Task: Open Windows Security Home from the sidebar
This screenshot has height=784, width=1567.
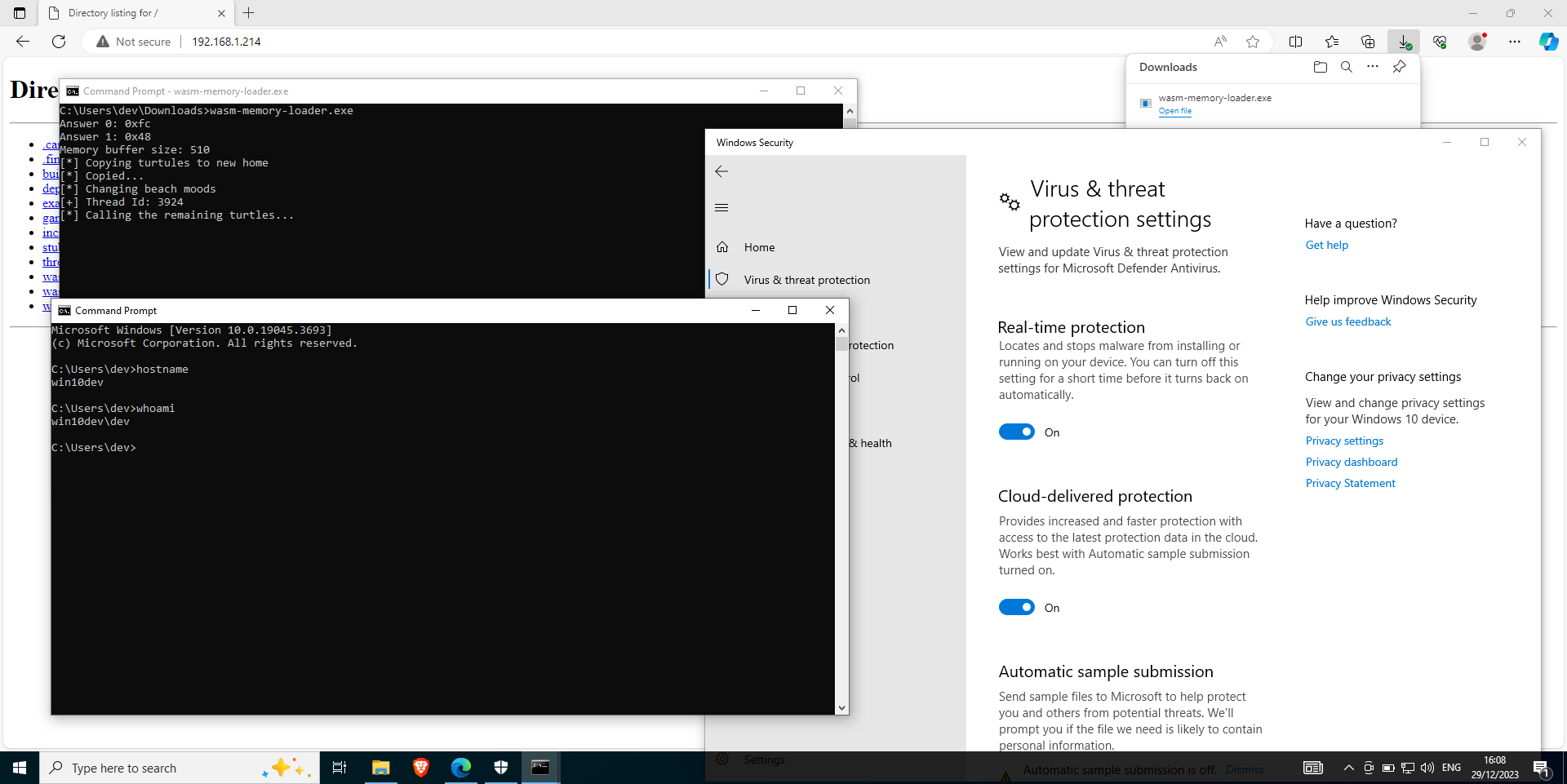Action: click(x=759, y=246)
